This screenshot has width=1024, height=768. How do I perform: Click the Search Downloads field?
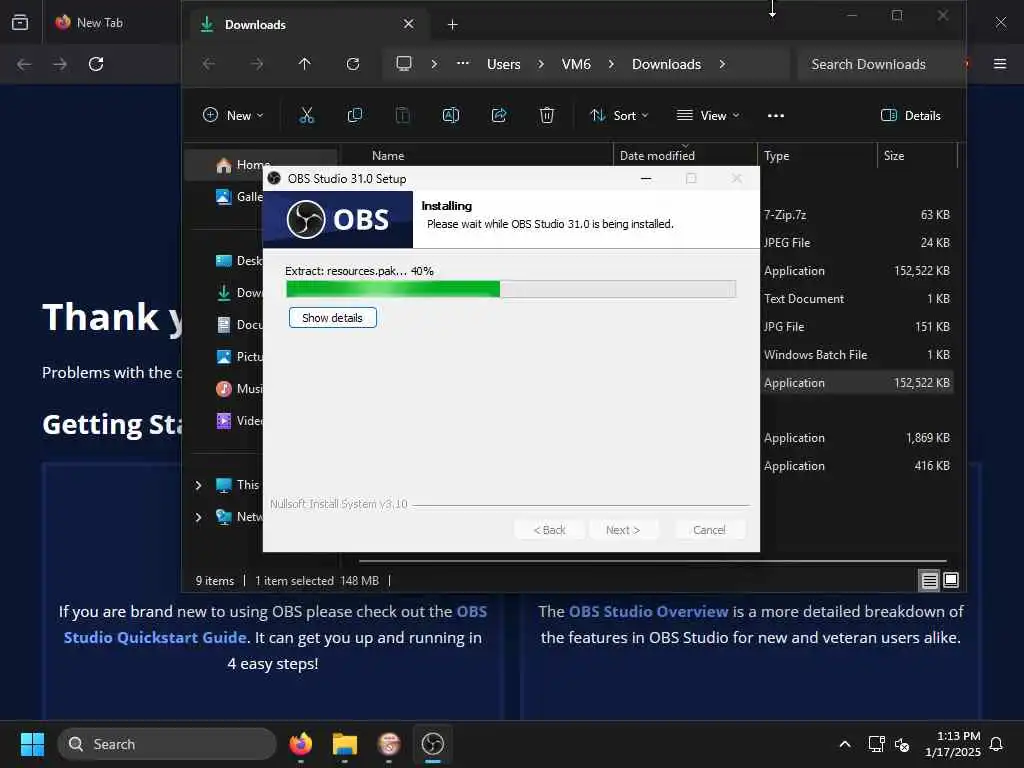tap(878, 64)
